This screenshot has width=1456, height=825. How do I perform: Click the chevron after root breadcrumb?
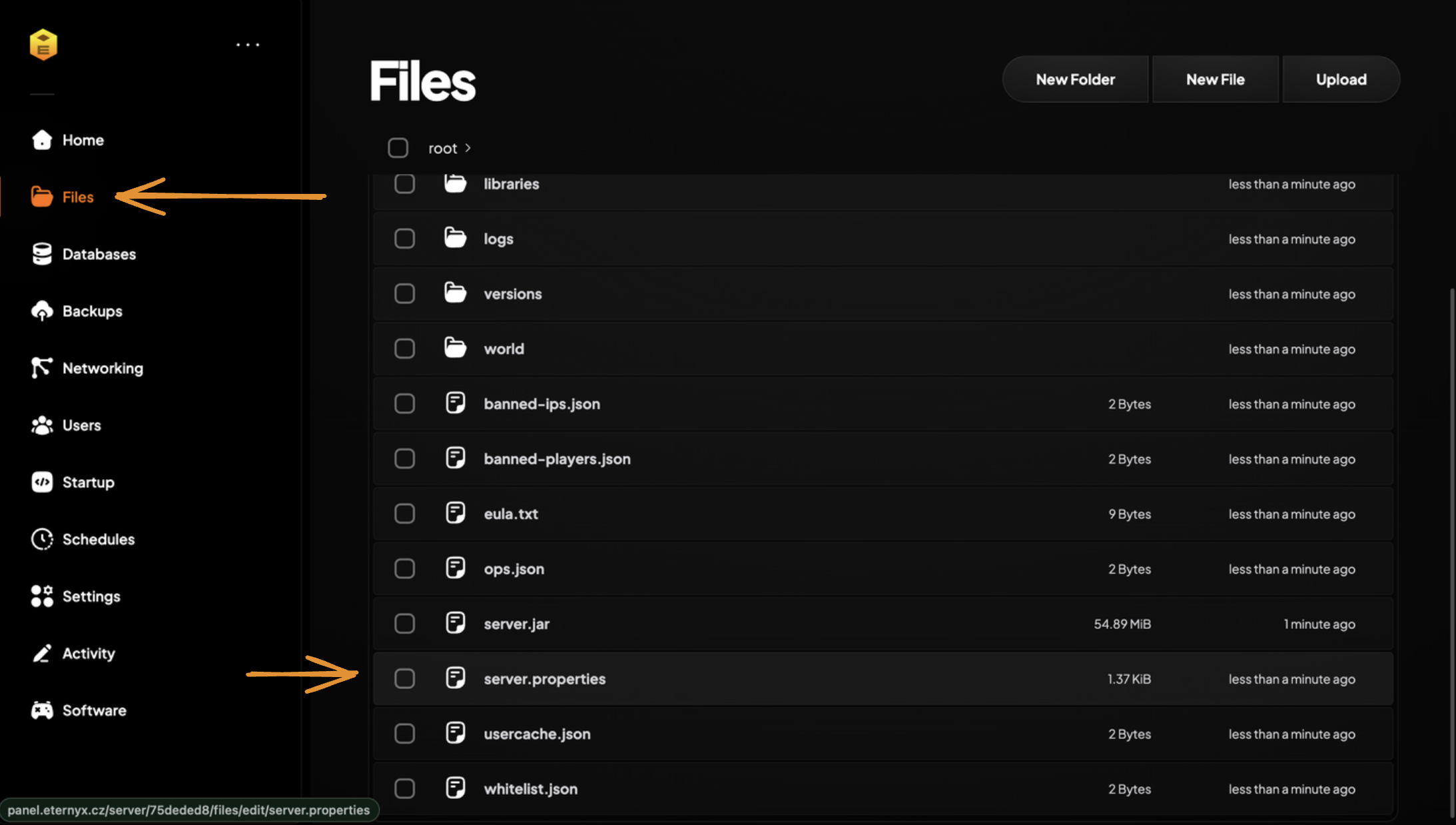pos(468,148)
